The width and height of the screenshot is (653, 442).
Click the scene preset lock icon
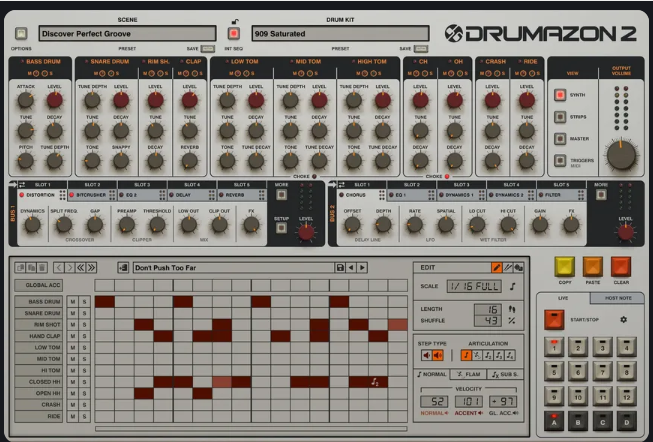point(235,22)
